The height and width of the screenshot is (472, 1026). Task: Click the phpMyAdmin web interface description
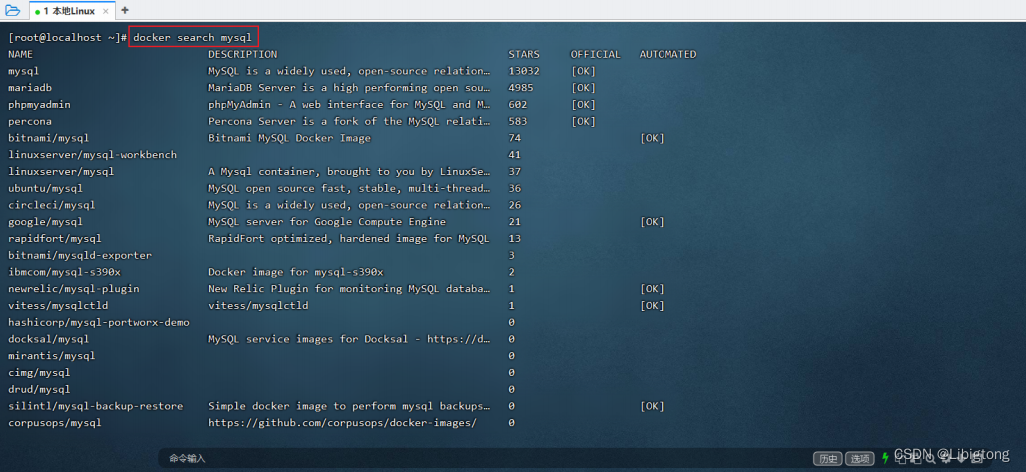coord(349,105)
